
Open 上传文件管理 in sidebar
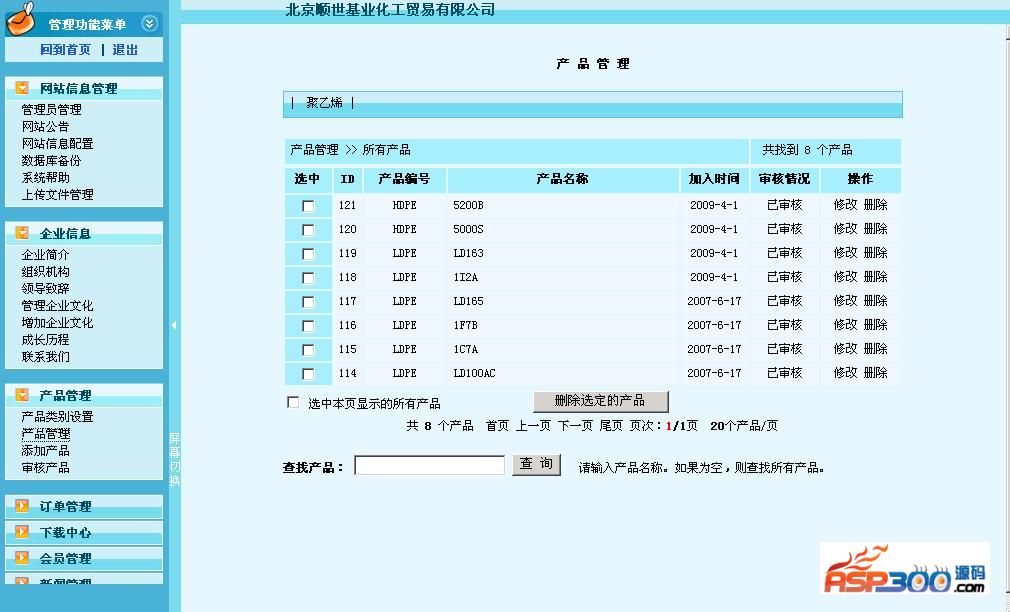(57, 194)
